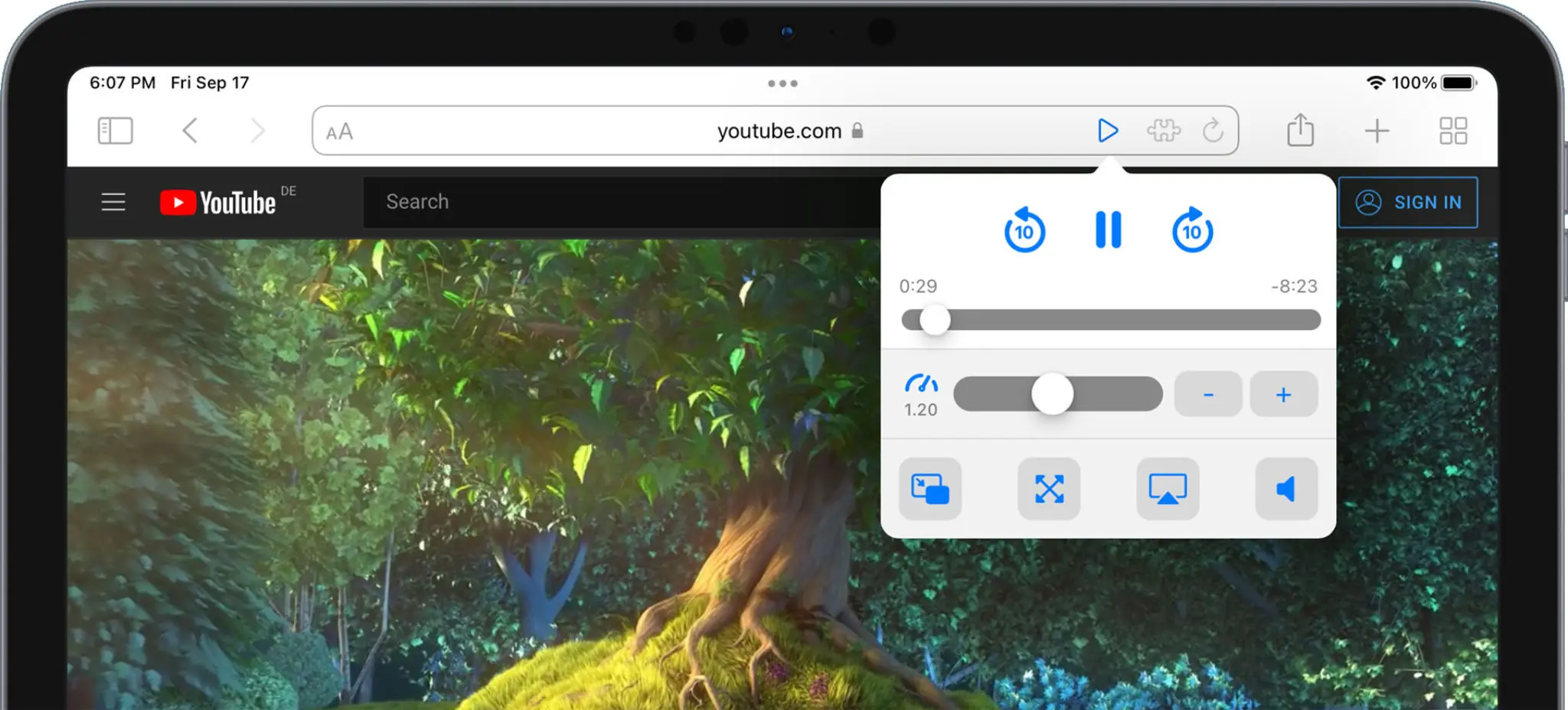The image size is (1568, 710).
Task: Enable picture-in-picture mode
Action: tap(930, 489)
